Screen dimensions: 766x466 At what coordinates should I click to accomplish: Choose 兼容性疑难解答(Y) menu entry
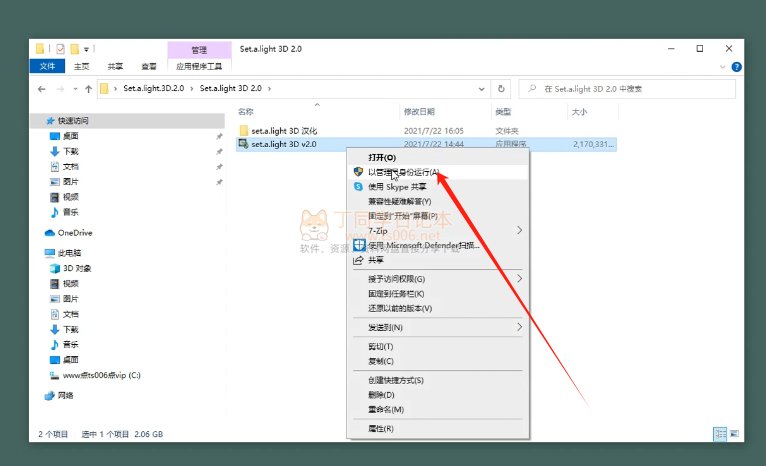point(438,201)
